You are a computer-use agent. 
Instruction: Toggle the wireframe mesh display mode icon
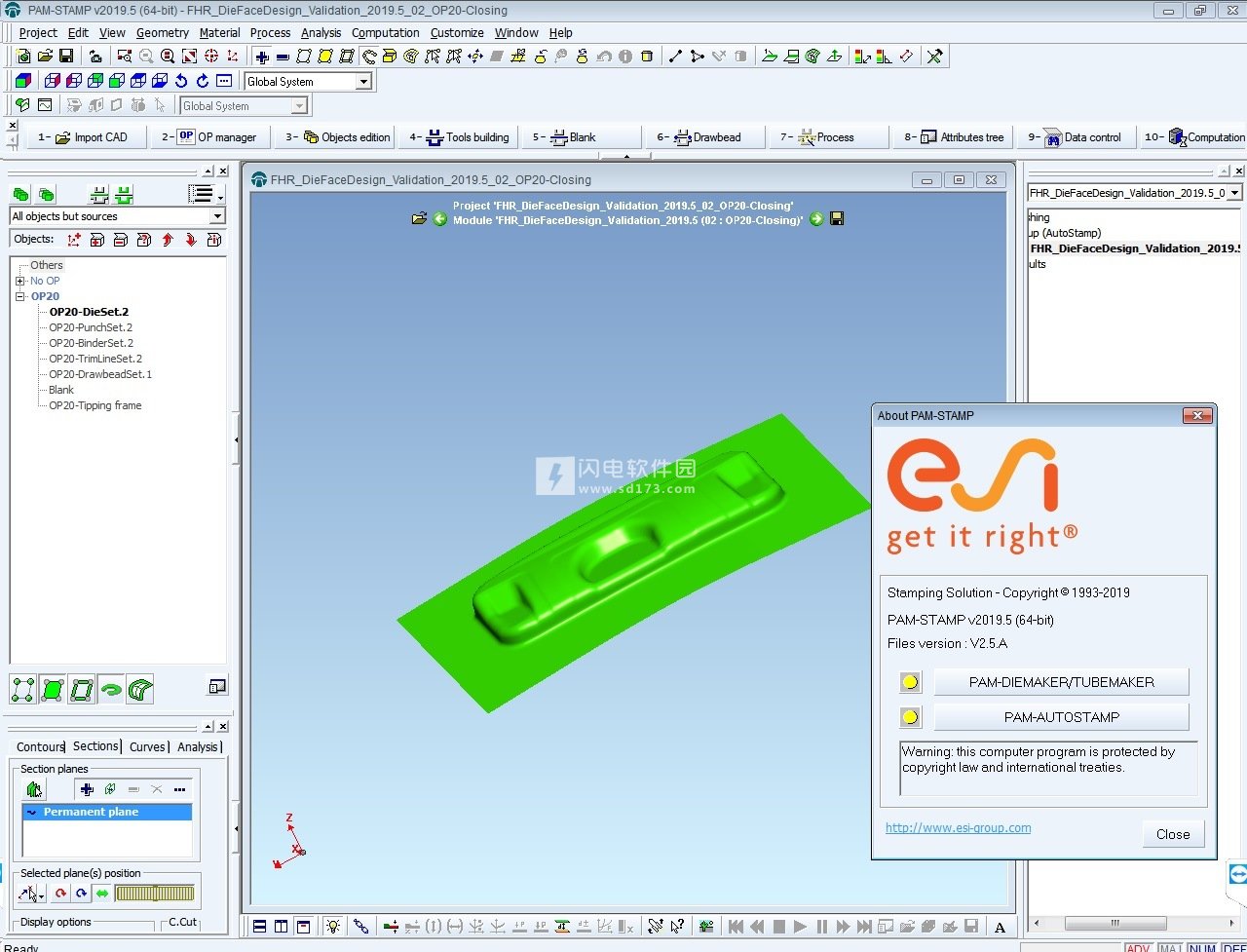pos(22,690)
